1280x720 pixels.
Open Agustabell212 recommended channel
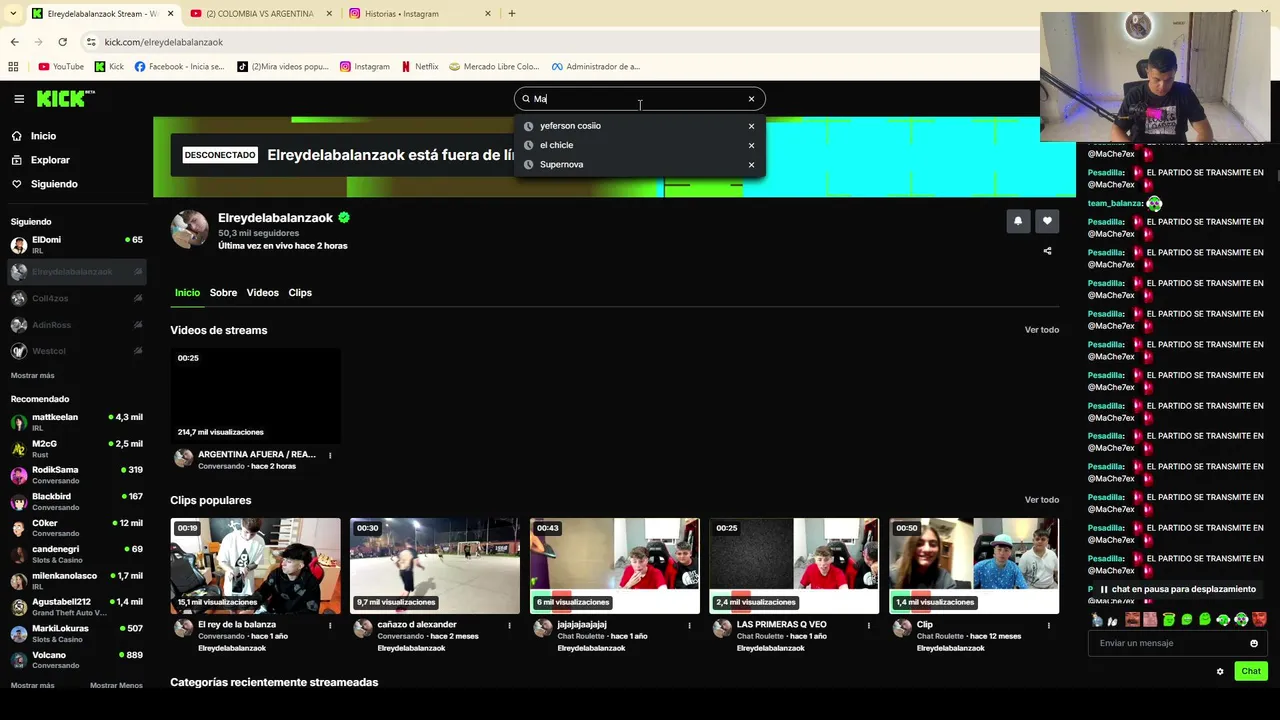pos(76,607)
